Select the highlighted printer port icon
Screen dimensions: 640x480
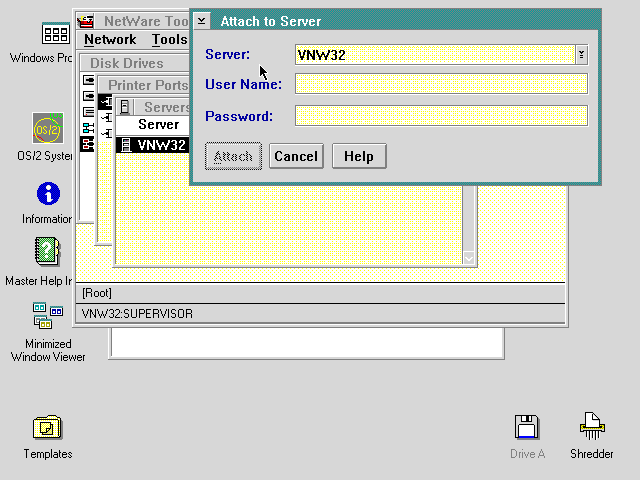105,102
